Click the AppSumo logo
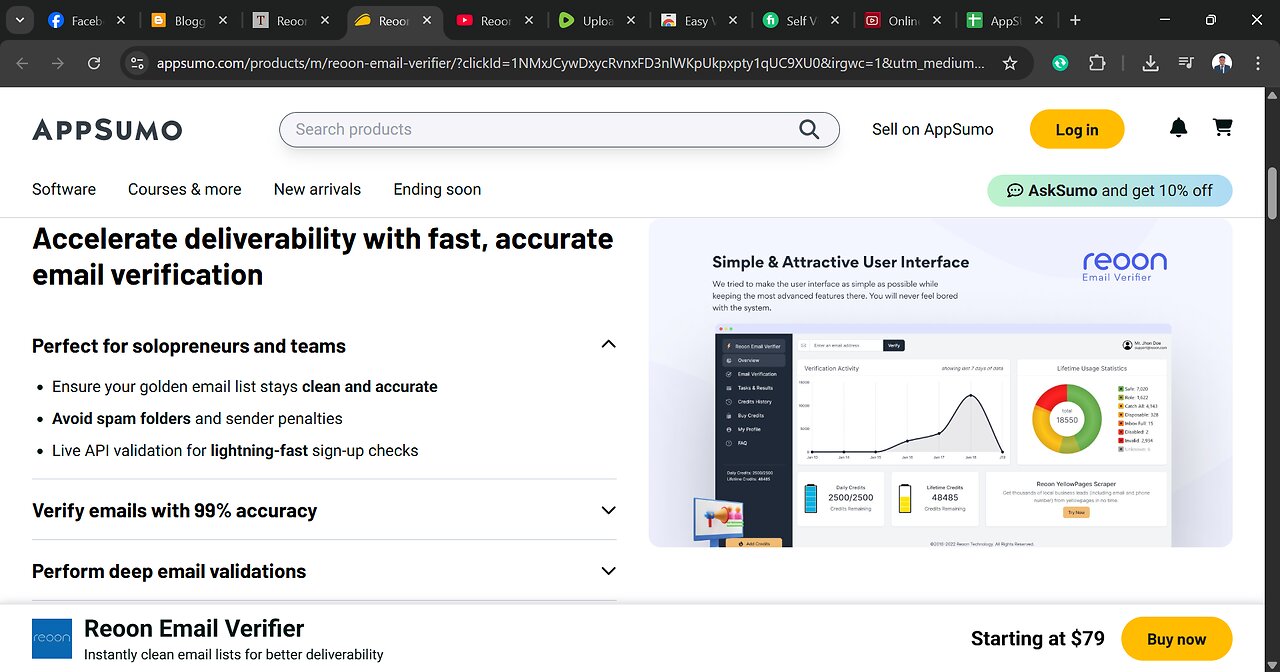The height and width of the screenshot is (672, 1280). point(107,130)
